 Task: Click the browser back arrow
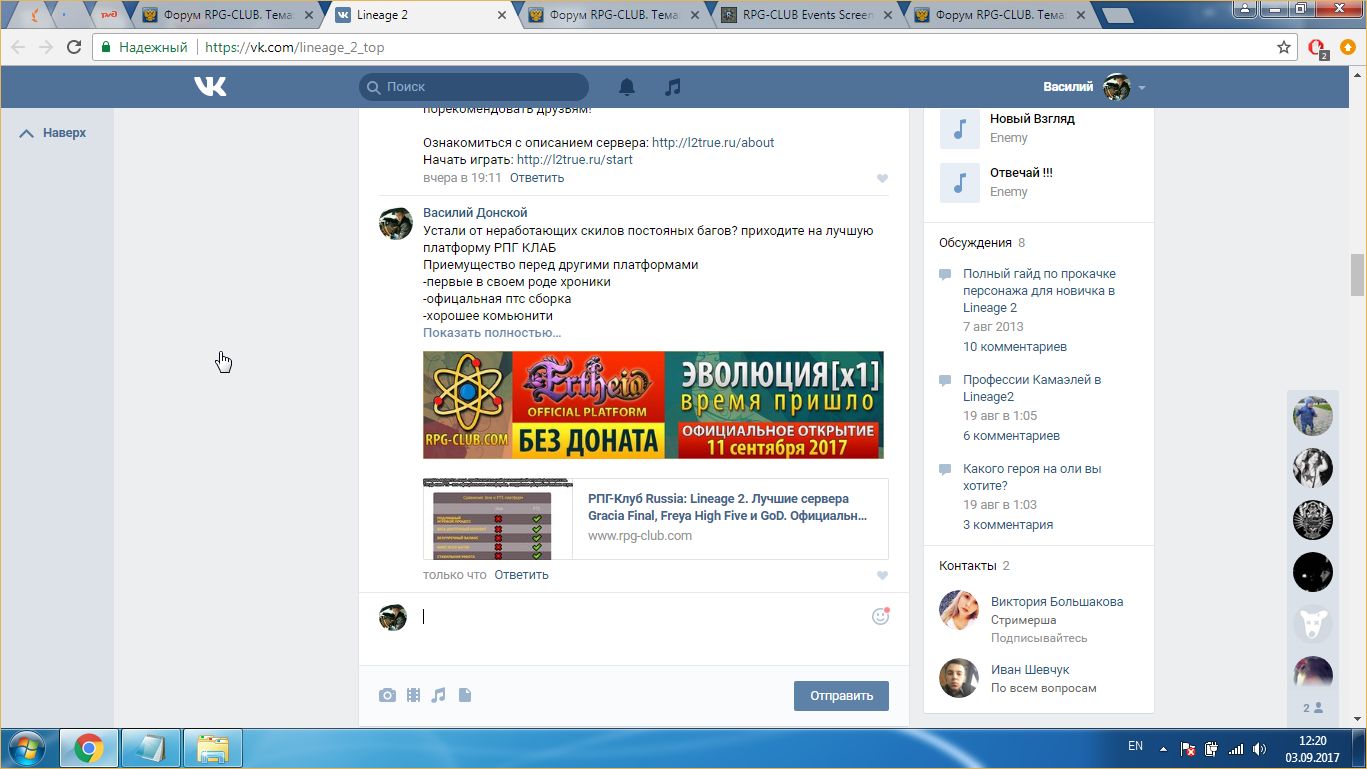point(18,47)
